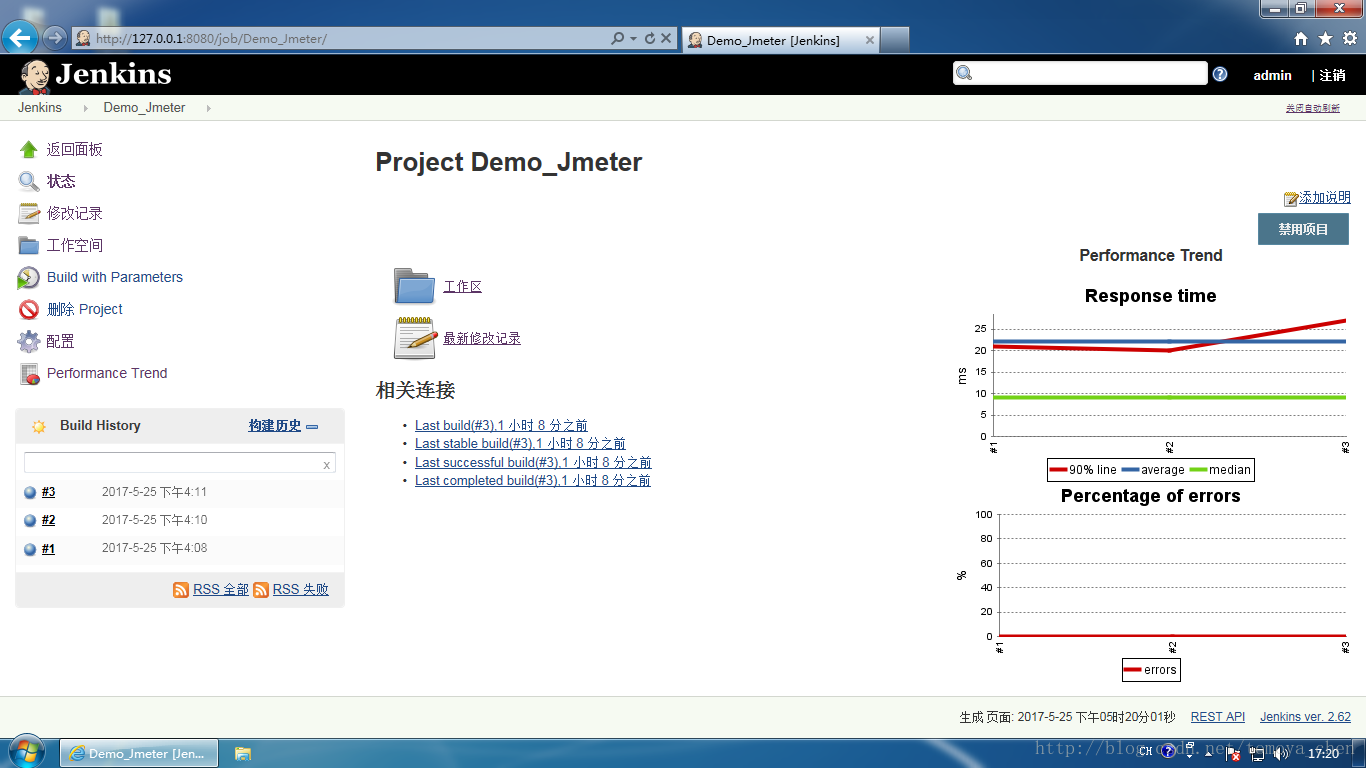Open the address bar search dropdown arrow

pos(633,38)
